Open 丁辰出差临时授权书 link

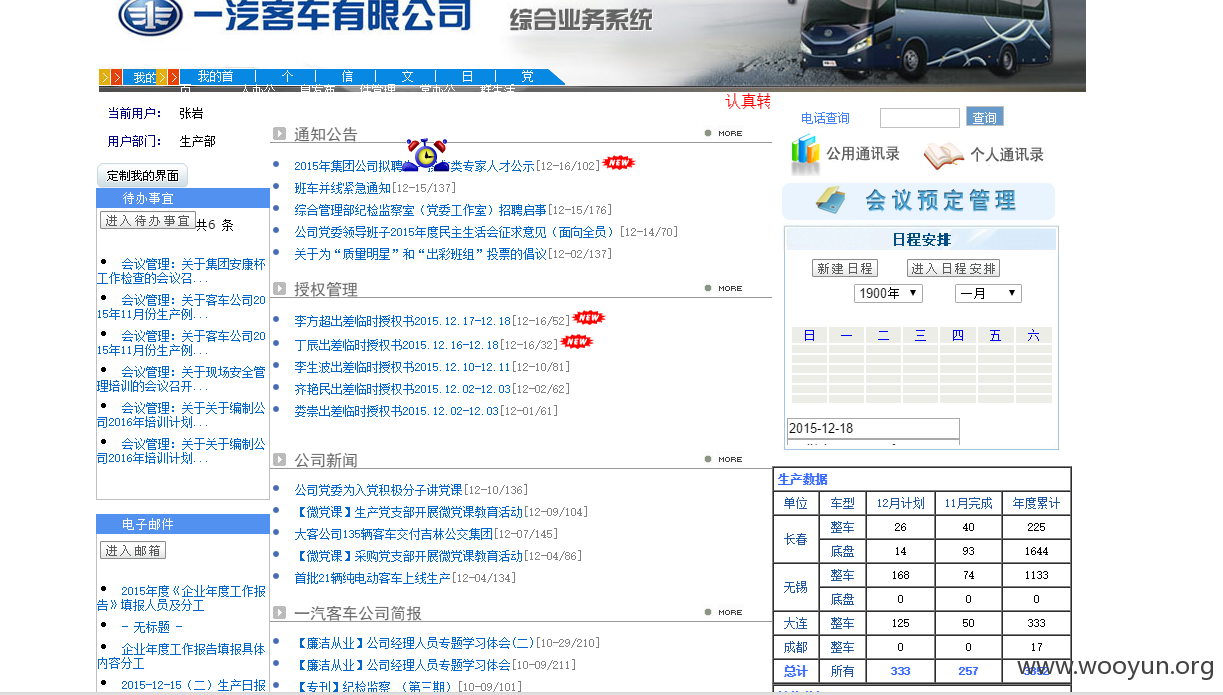[x=396, y=345]
